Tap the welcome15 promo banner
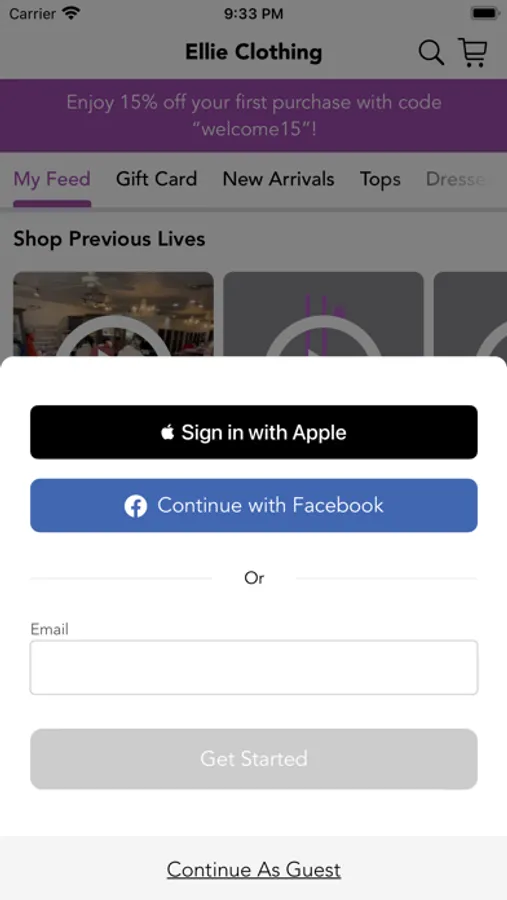The image size is (507, 900). (x=253, y=115)
